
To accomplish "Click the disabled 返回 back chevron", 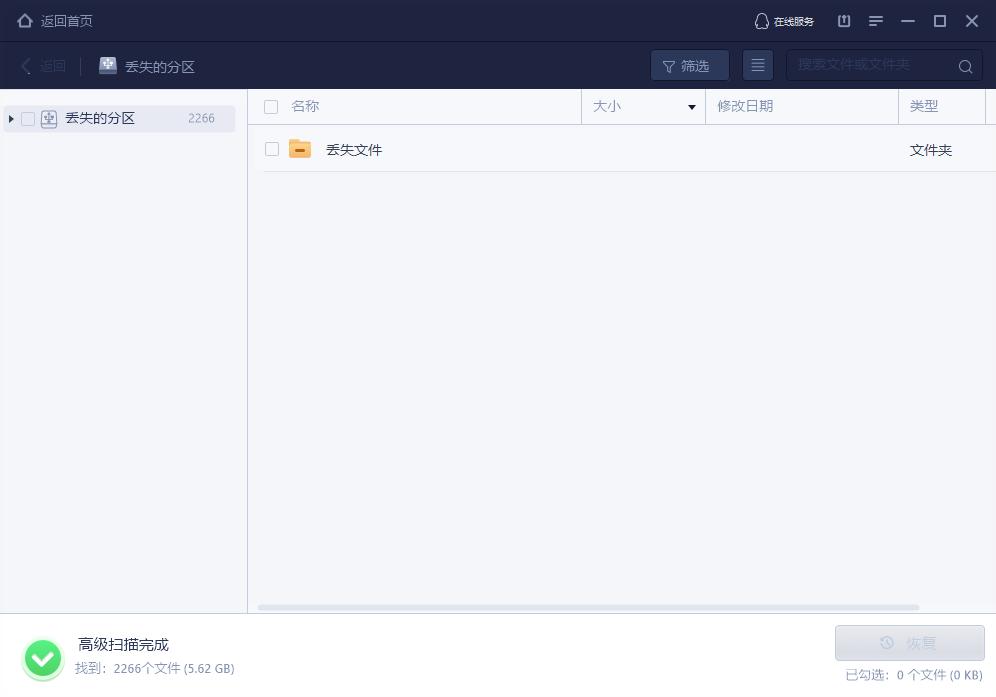I will pos(25,66).
